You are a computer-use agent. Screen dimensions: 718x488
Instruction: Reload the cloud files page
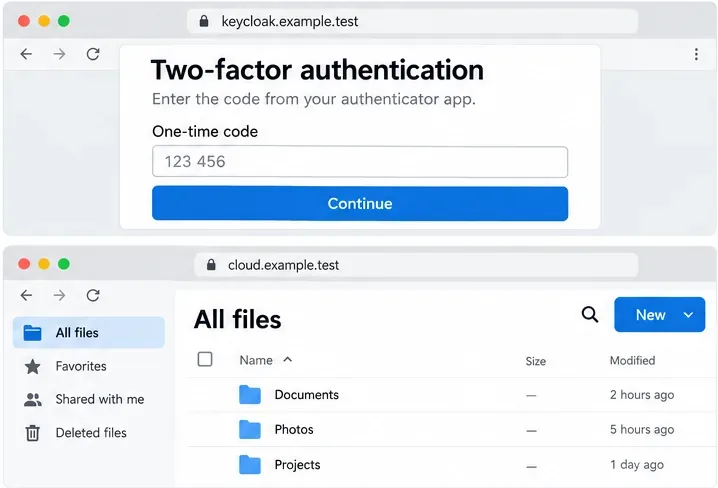(x=93, y=295)
